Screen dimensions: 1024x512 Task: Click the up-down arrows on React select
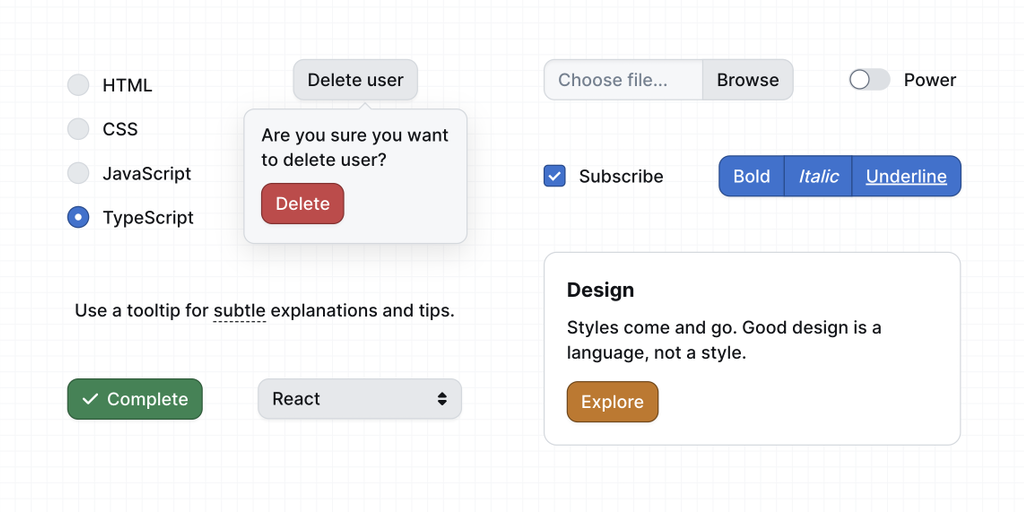[442, 399]
